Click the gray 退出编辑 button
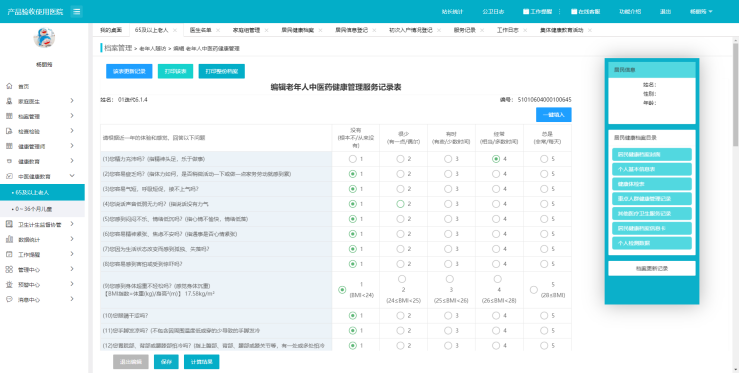The width and height of the screenshot is (740, 374). coord(131,362)
